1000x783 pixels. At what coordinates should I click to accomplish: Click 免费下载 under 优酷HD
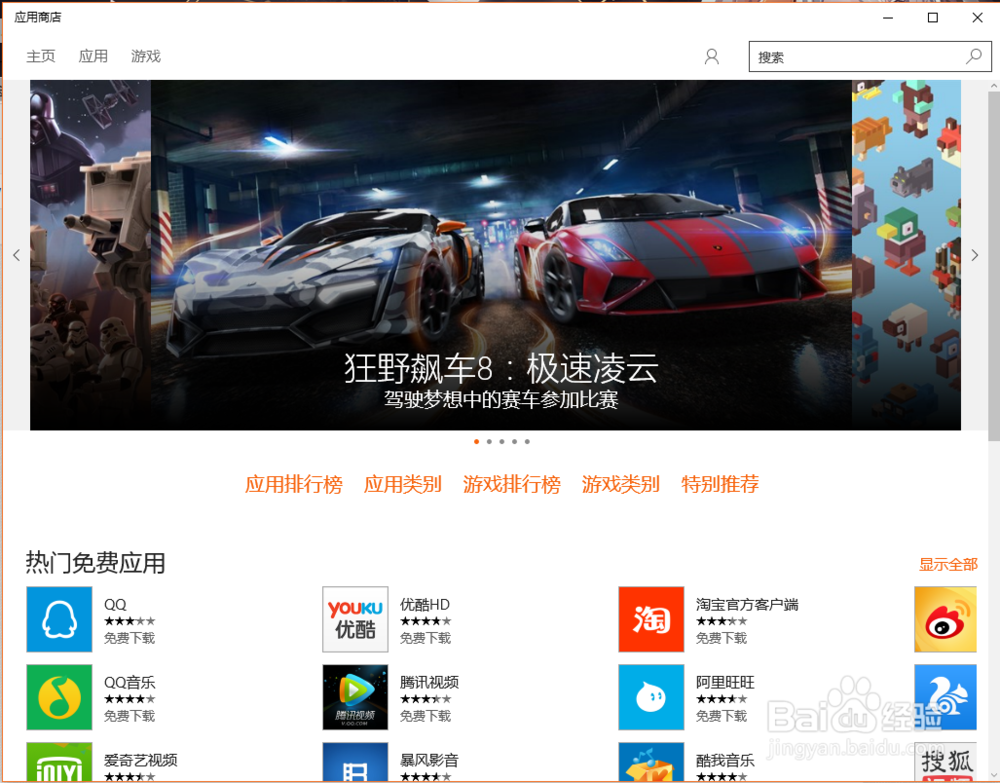(x=425, y=638)
